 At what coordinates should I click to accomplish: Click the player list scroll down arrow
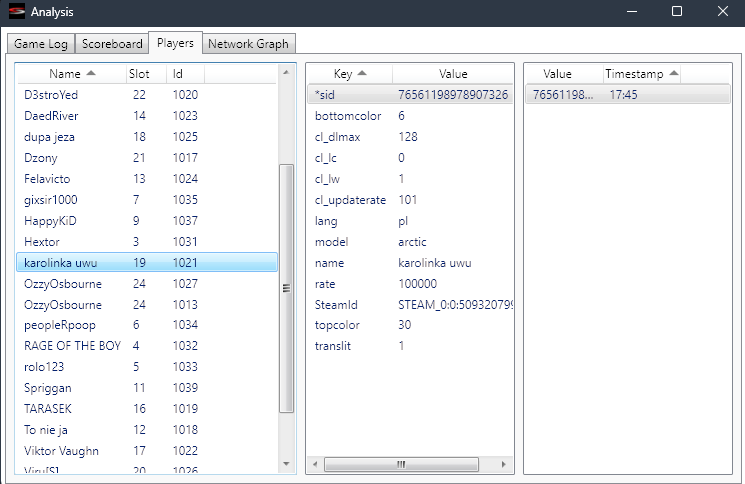coord(286,464)
